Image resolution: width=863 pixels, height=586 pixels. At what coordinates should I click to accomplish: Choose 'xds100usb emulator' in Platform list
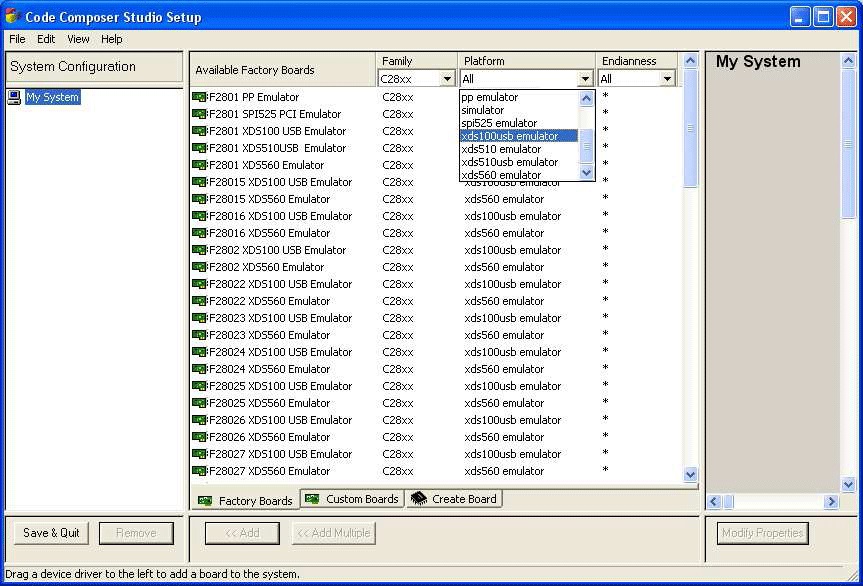[518, 136]
